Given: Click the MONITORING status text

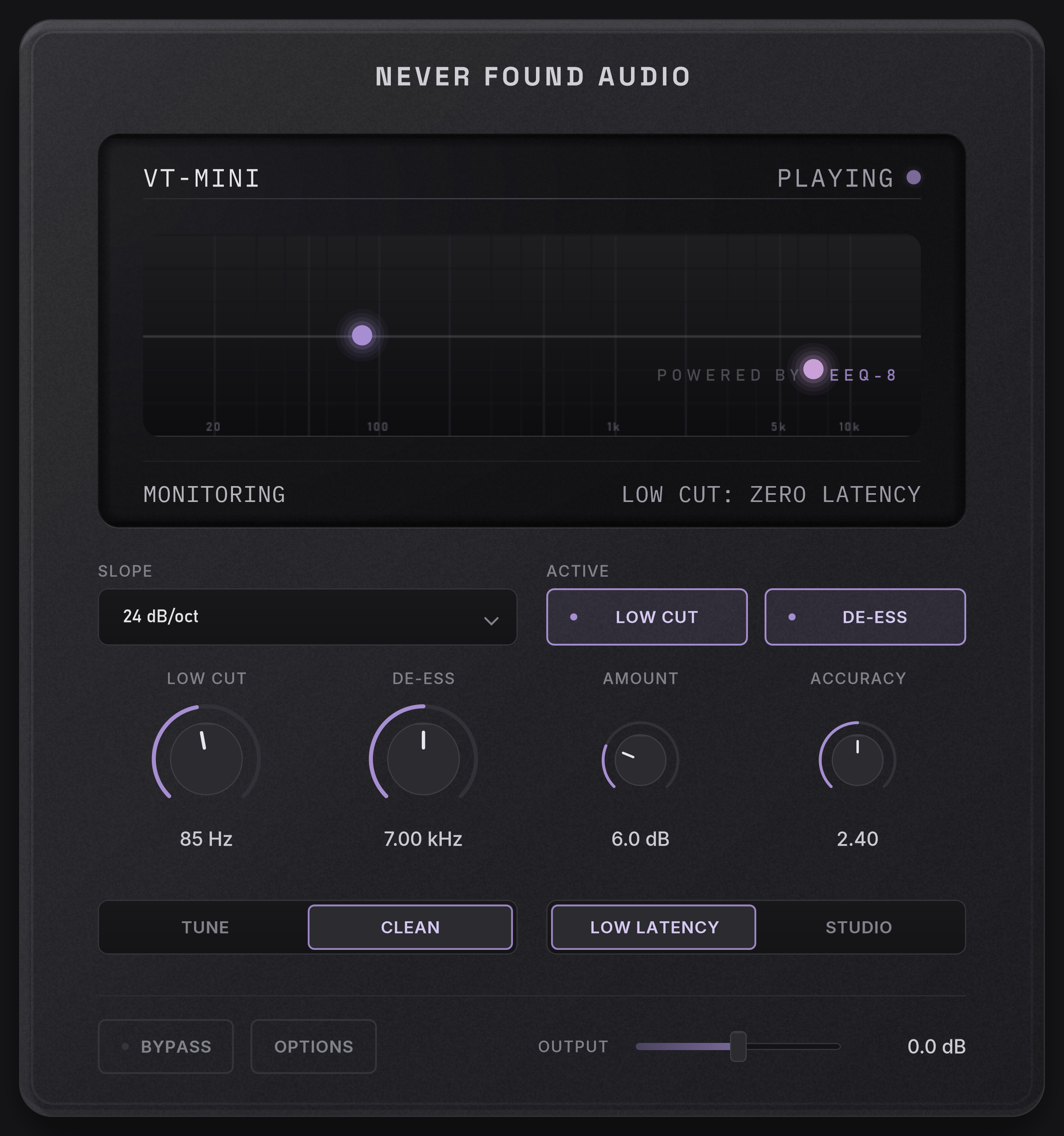Looking at the screenshot, I should (x=214, y=494).
